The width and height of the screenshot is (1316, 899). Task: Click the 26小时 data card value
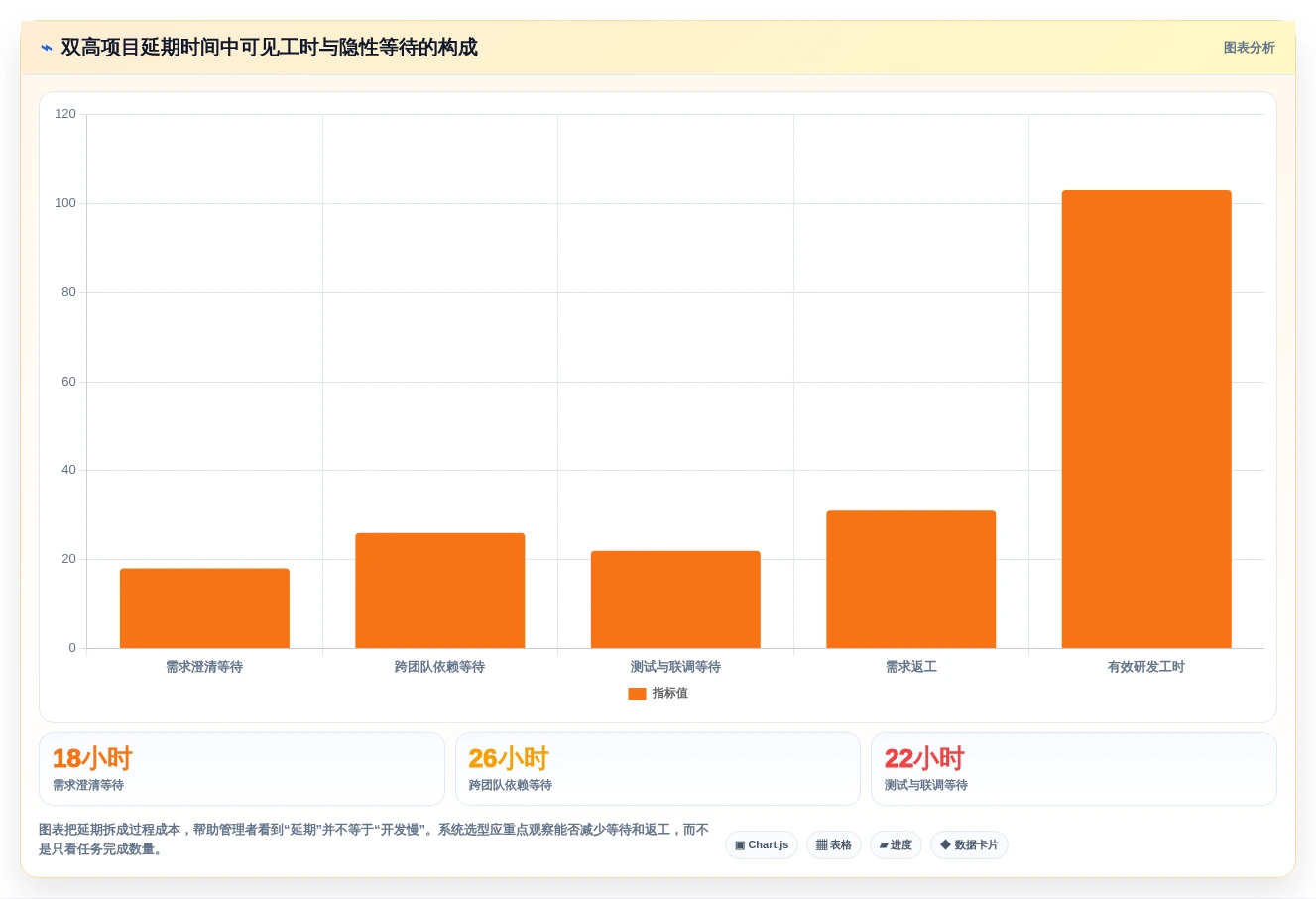coord(509,759)
